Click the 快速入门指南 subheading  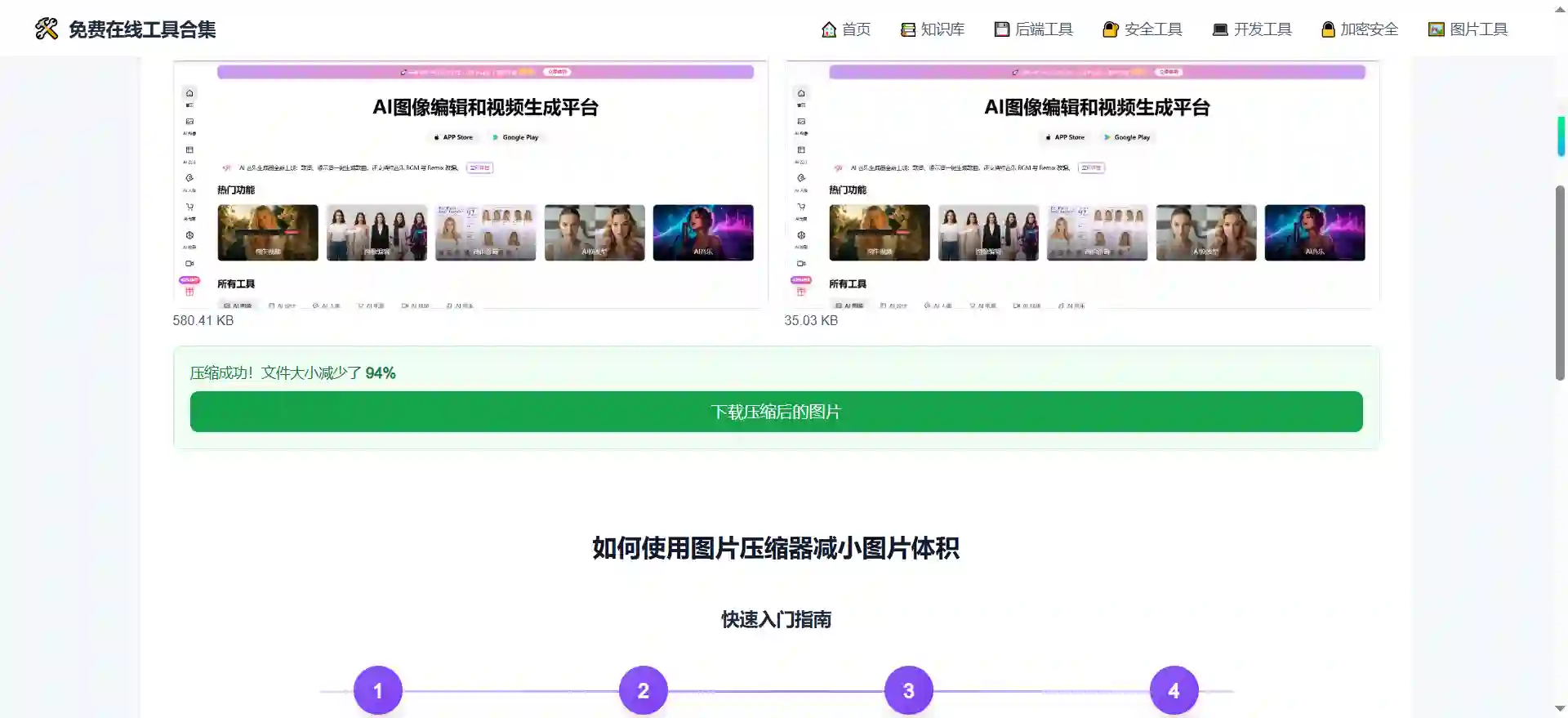[776, 619]
